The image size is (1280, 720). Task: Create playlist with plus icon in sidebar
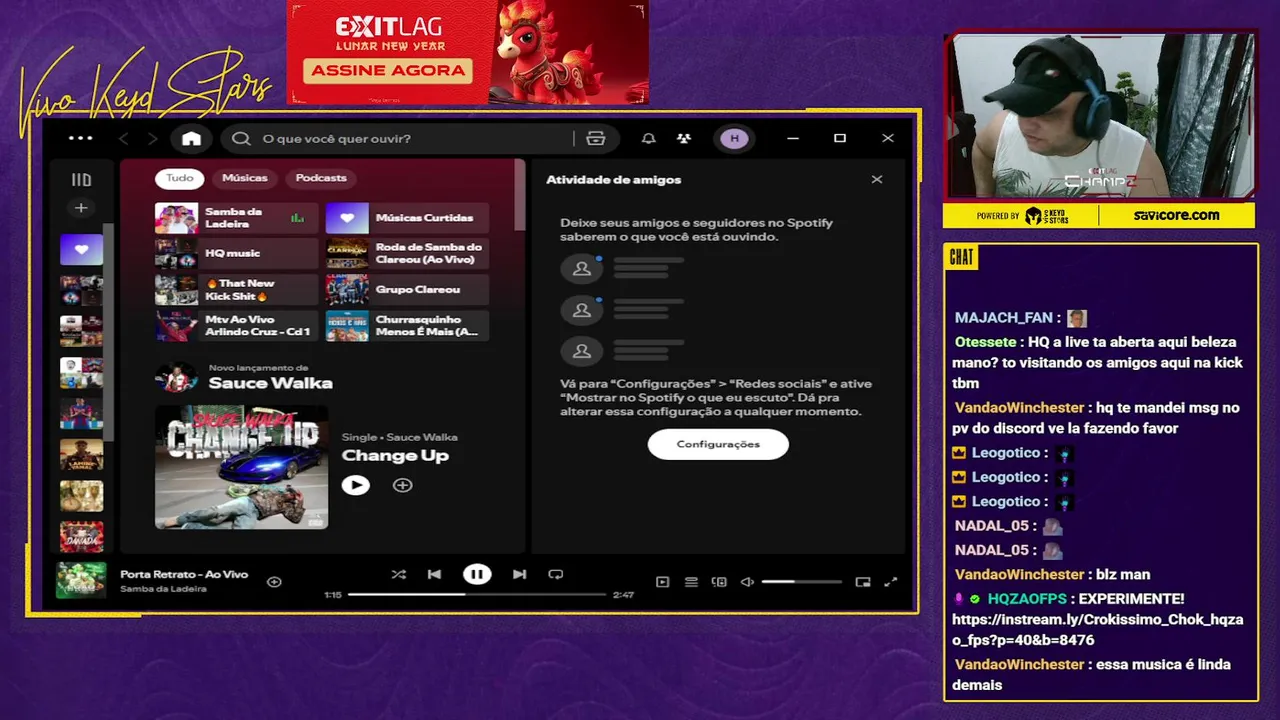(x=81, y=208)
